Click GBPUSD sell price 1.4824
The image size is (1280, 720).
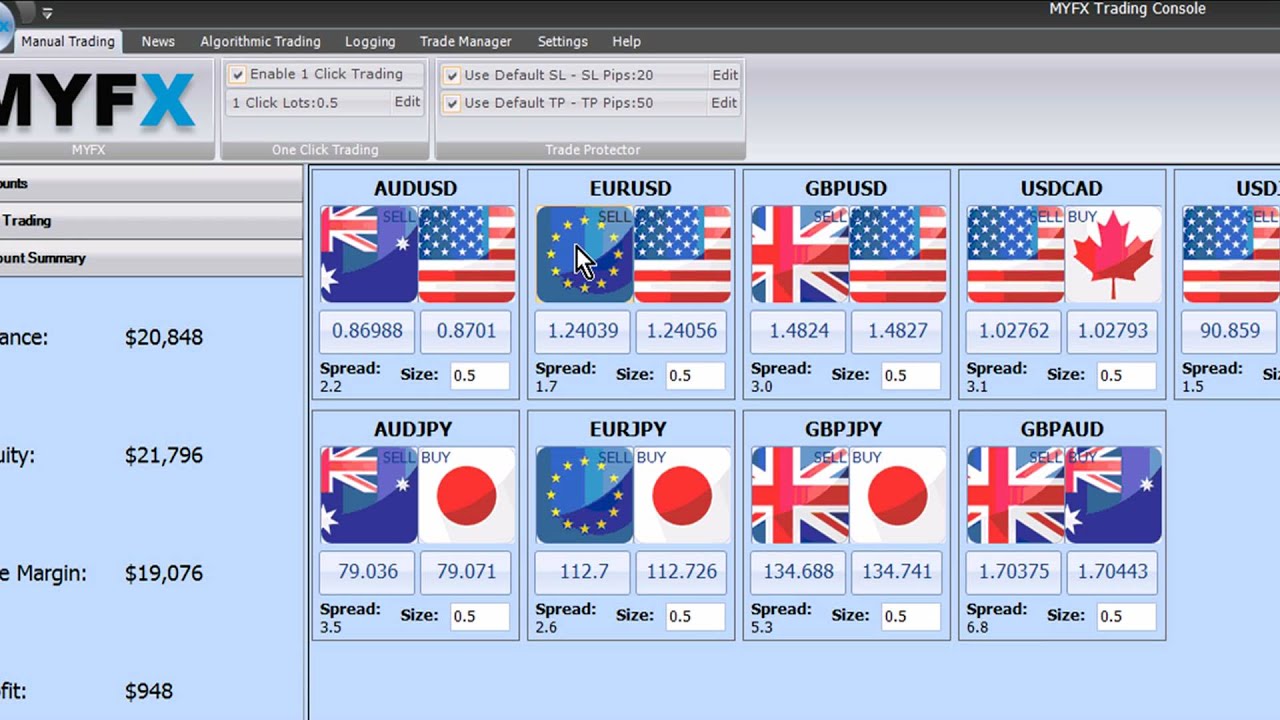click(799, 331)
